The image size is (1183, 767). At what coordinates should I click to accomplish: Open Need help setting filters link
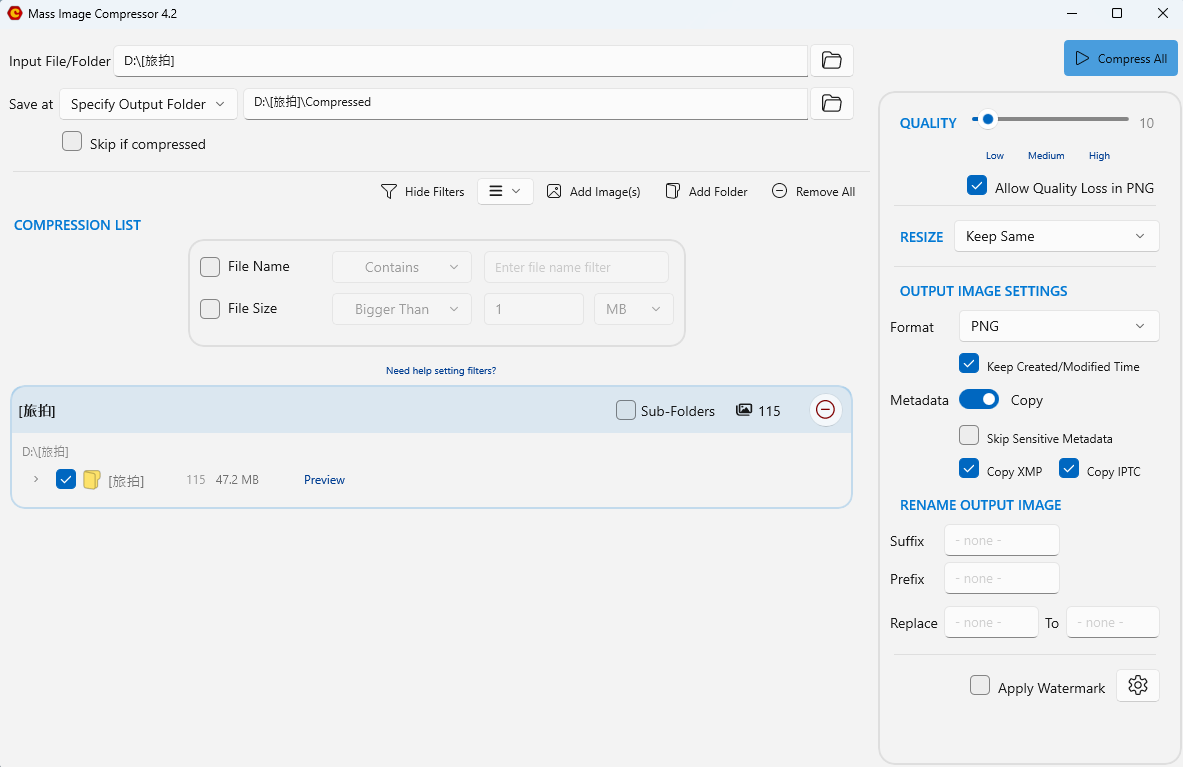[440, 371]
